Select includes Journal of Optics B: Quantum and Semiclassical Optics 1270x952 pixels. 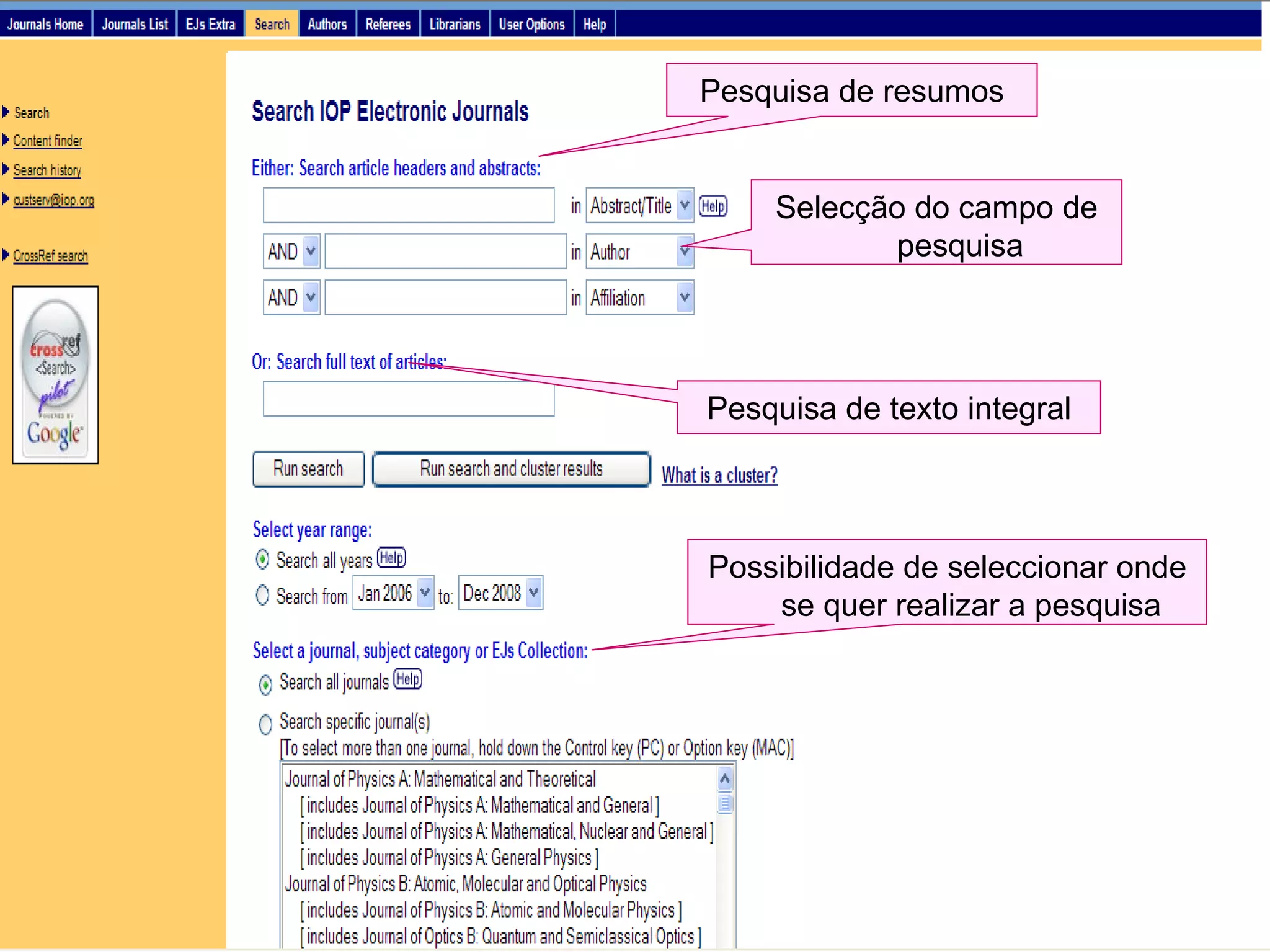(x=501, y=937)
